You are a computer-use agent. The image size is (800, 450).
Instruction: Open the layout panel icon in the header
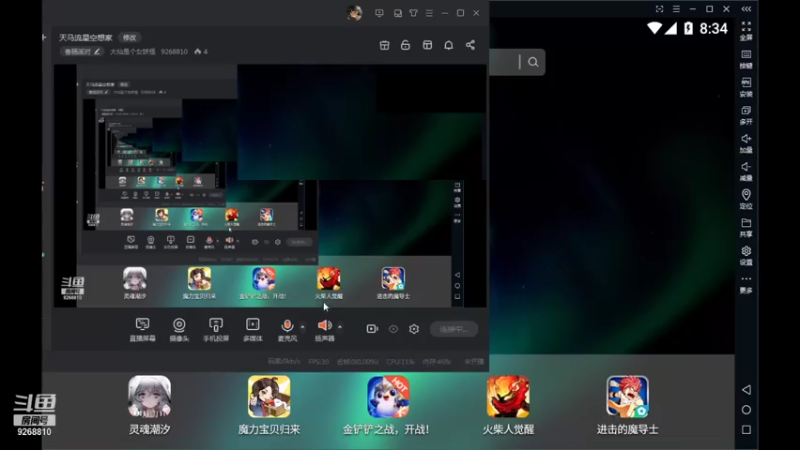pyautogui.click(x=428, y=45)
